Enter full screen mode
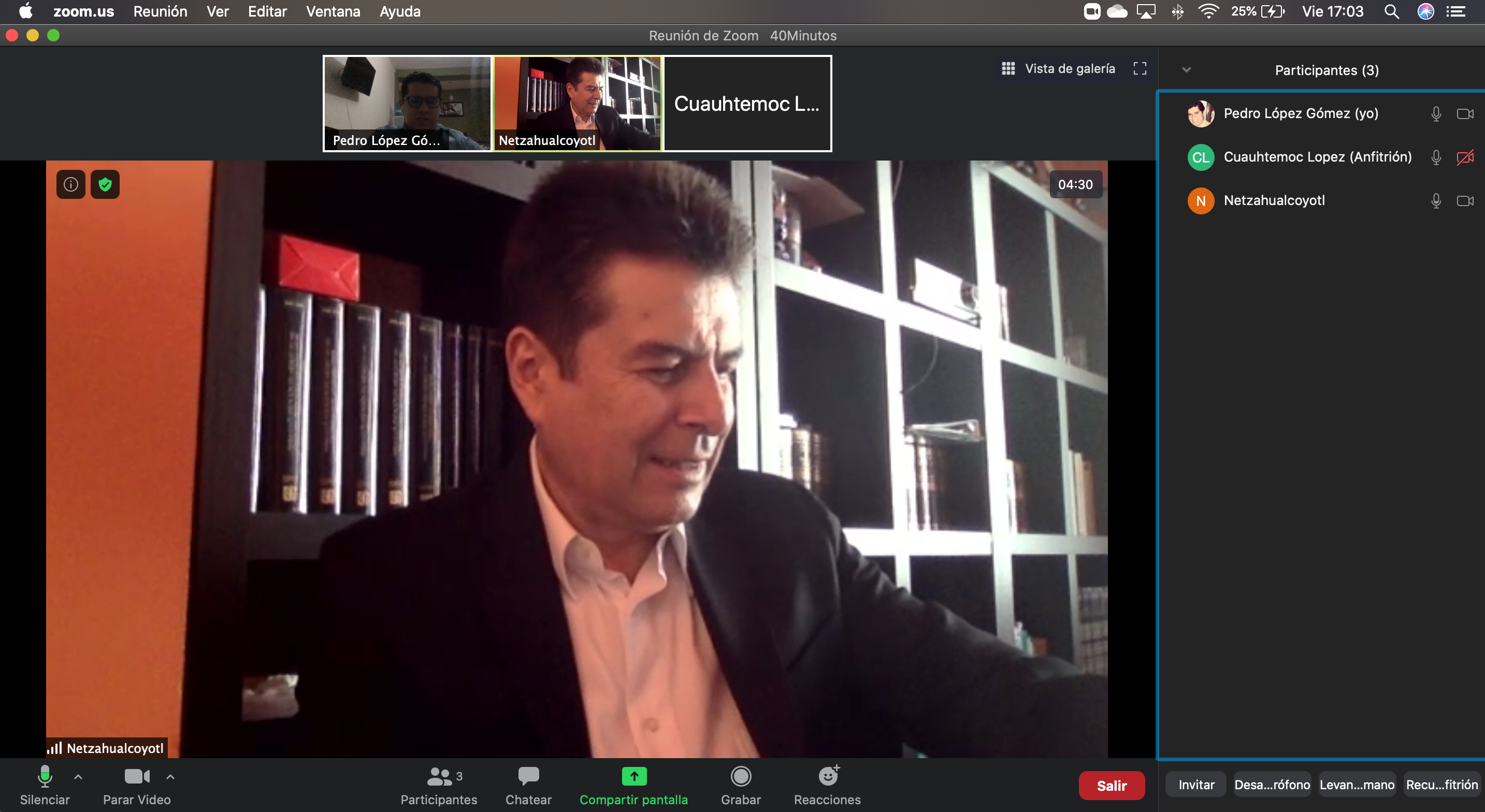Viewport: 1485px width, 812px height. click(x=1140, y=68)
